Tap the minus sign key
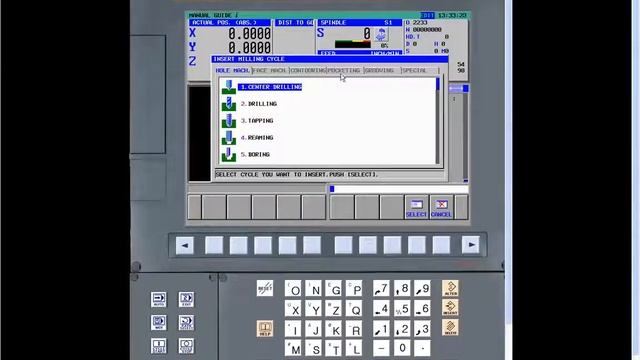Image resolution: width=640 pixels, height=360 pixels. [x=381, y=348]
